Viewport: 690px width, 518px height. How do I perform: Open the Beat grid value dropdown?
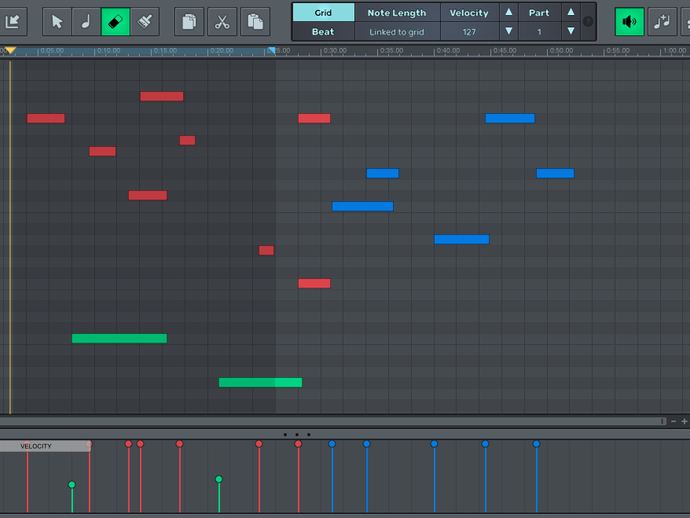coord(323,32)
